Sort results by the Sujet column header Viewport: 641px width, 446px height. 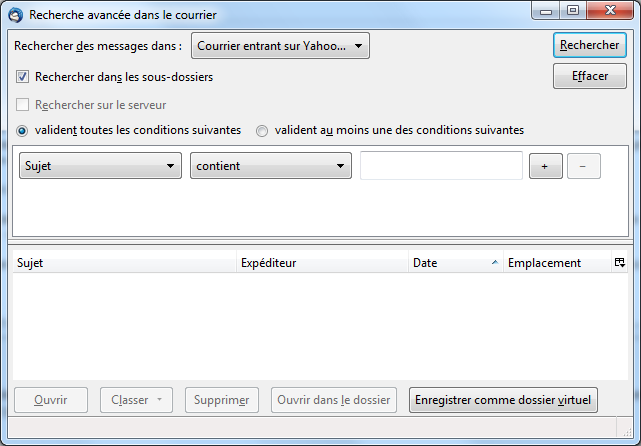125,263
